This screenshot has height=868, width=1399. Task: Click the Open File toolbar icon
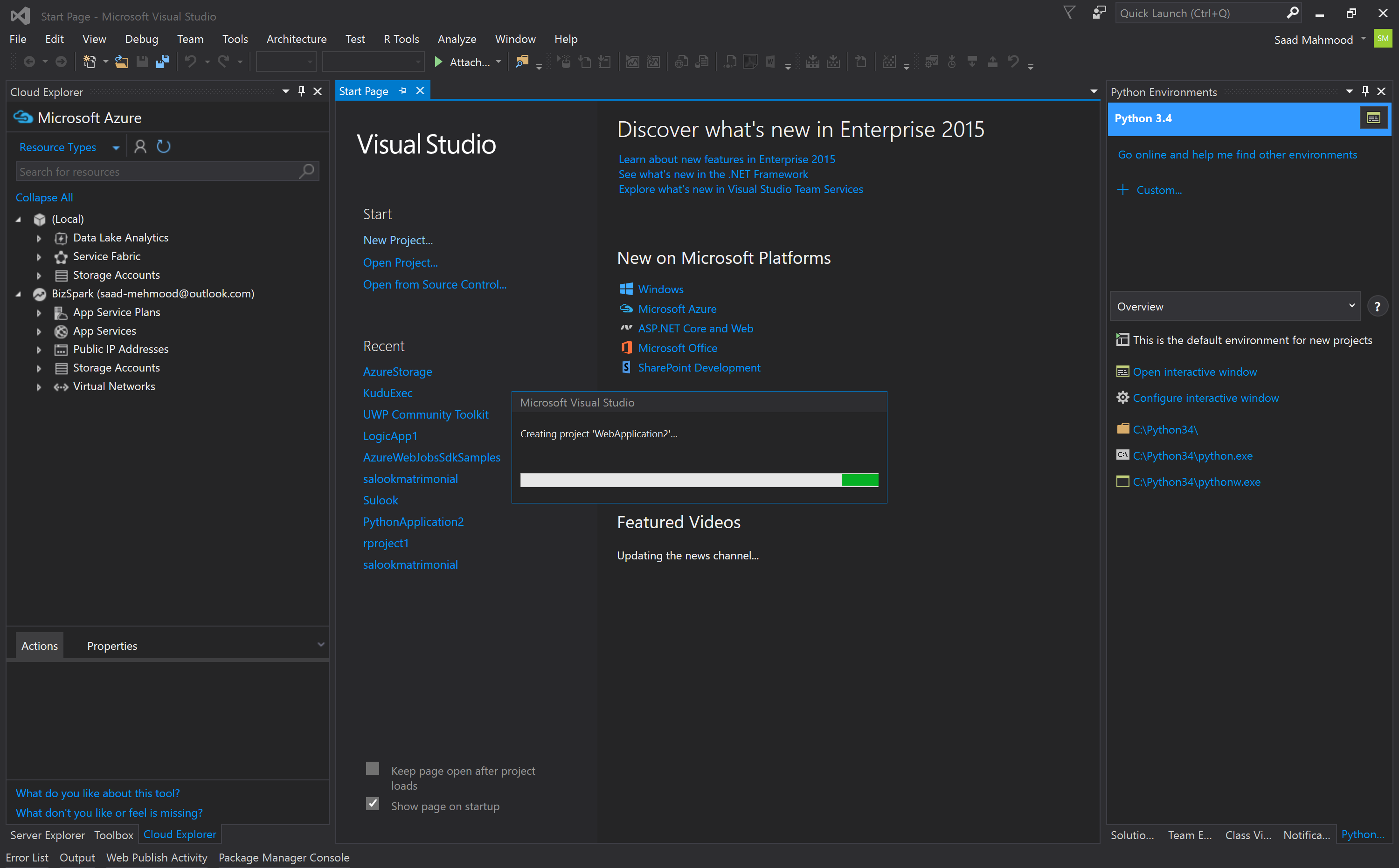coord(122,62)
